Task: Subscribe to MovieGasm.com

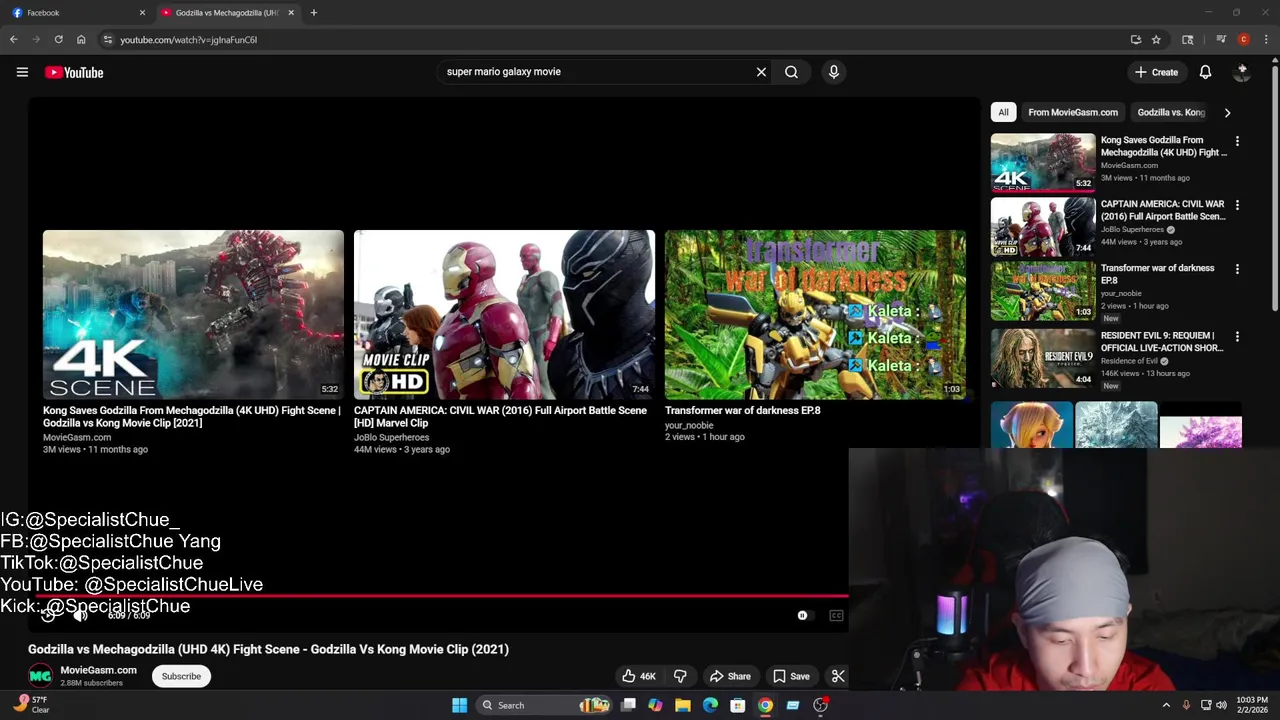Action: click(181, 676)
